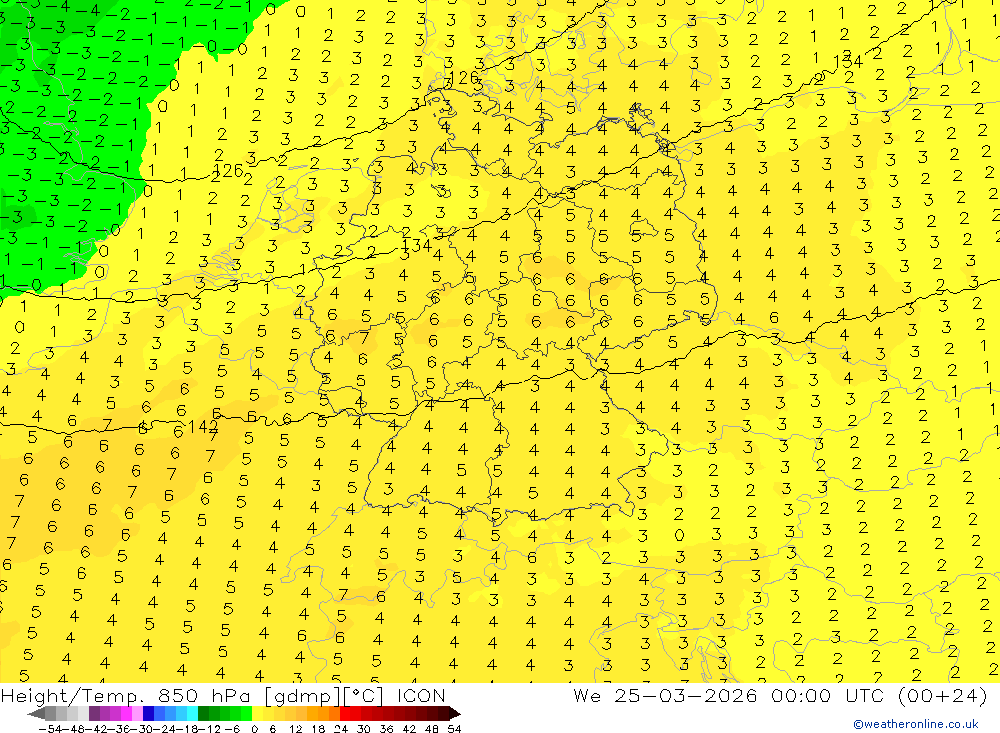The width and height of the screenshot is (1000, 733).
Task: Click the legend value 54
Action: pyautogui.click(x=454, y=729)
